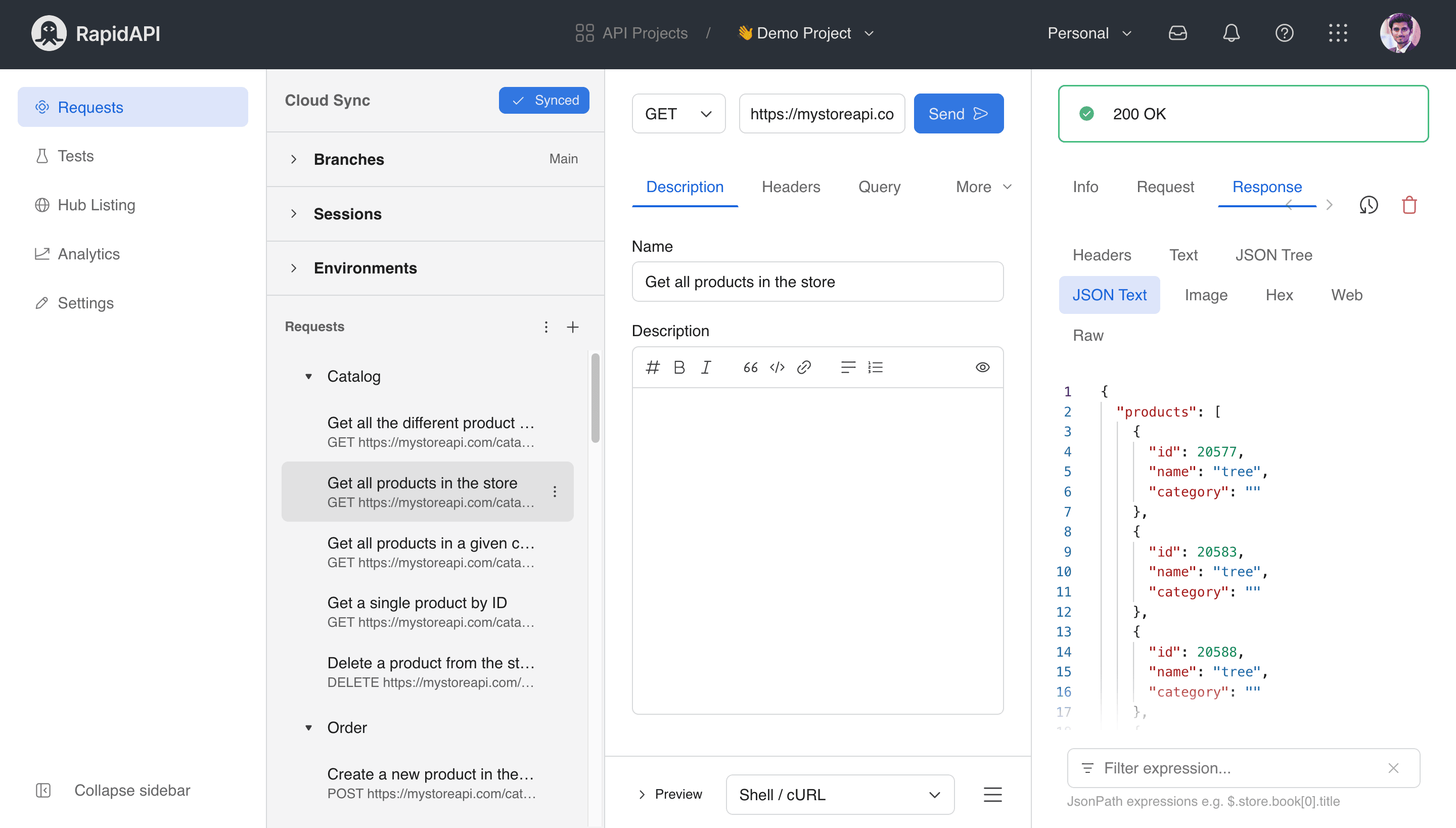
Task: Click the Cloud Sync Synced button
Action: pyautogui.click(x=544, y=100)
